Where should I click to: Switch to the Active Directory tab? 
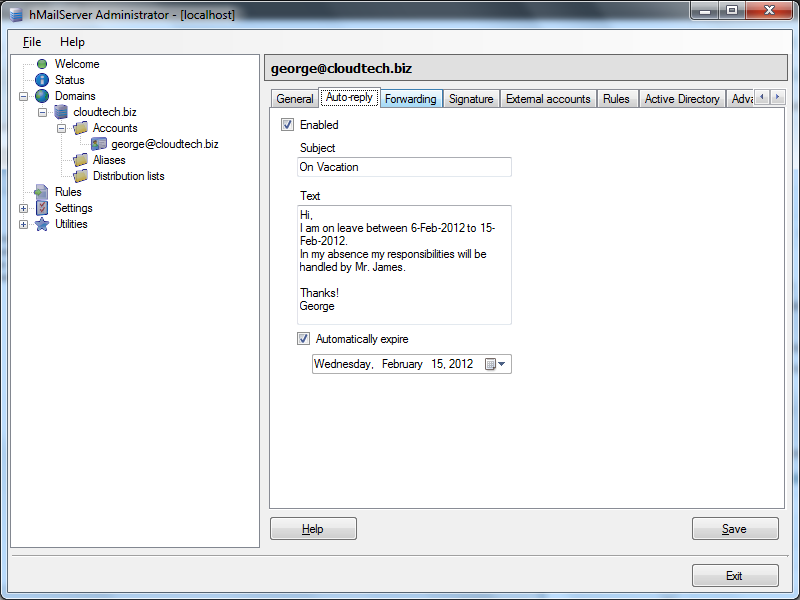click(x=682, y=99)
